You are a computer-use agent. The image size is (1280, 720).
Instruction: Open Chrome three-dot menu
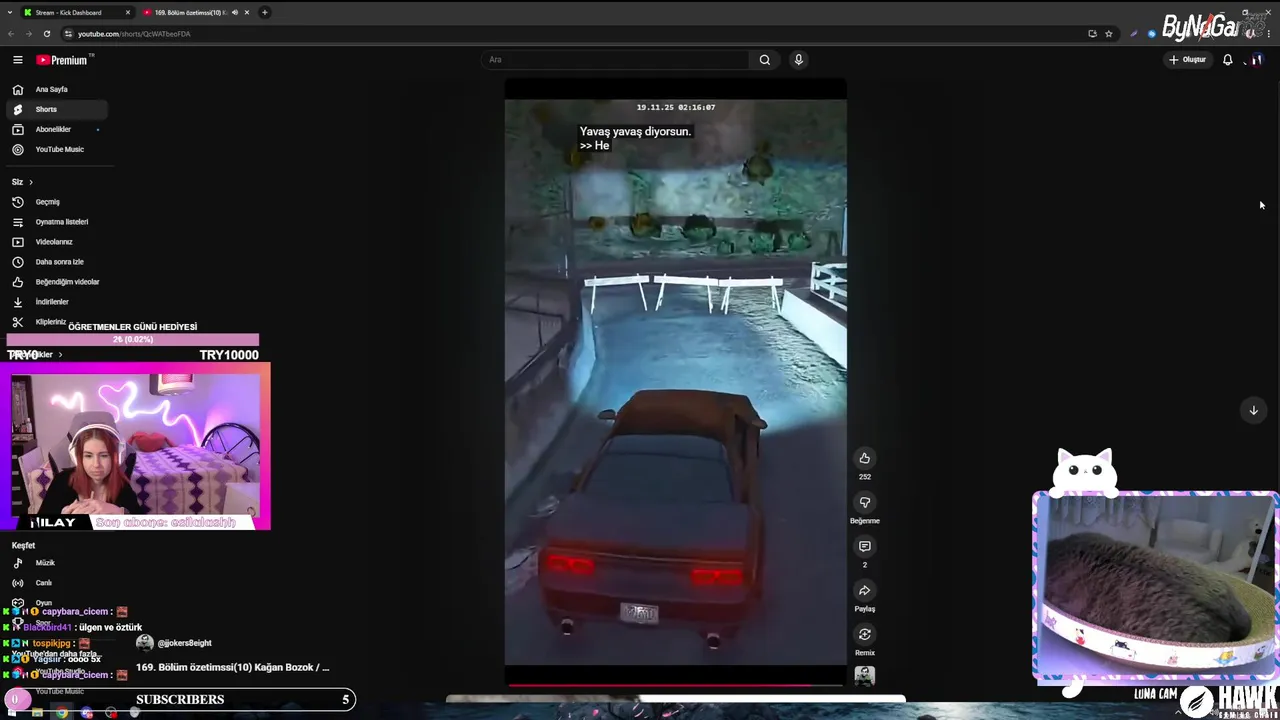(x=1268, y=33)
